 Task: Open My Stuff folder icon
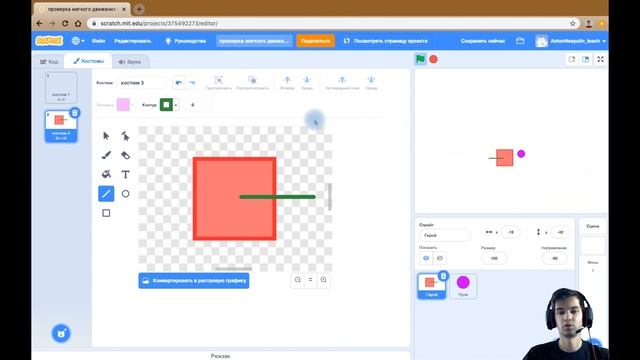(x=520, y=41)
